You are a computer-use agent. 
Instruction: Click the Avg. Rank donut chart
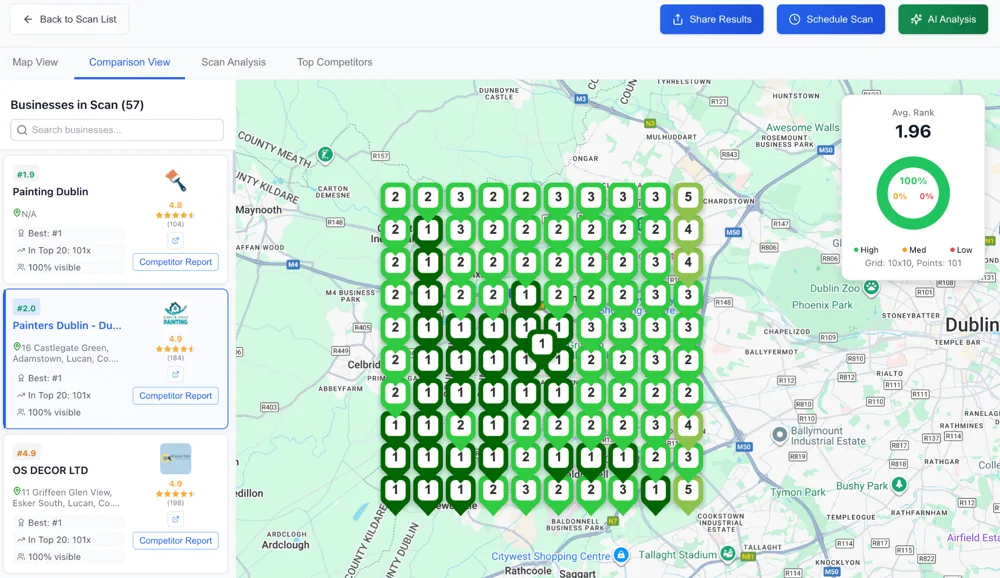(912, 194)
